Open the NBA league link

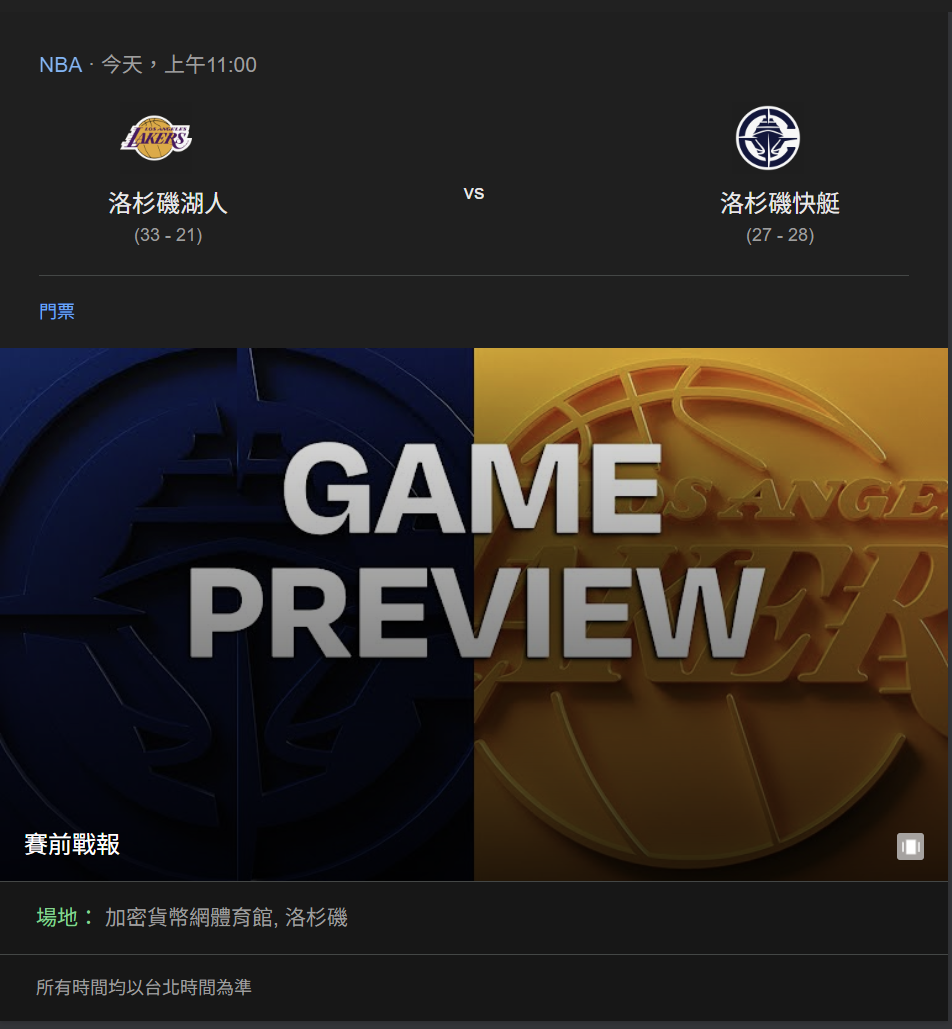click(60, 65)
